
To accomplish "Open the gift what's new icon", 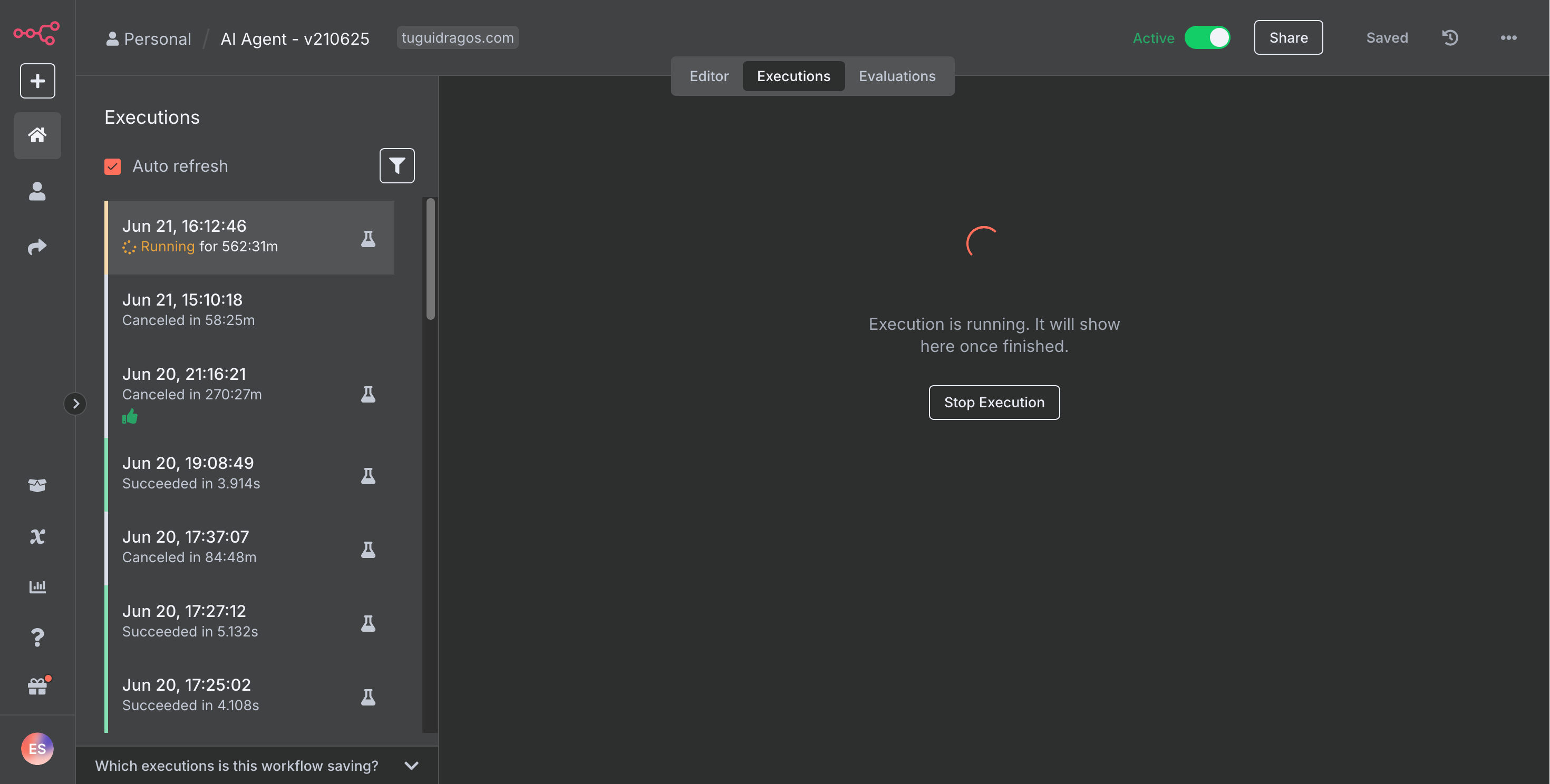I will click(37, 686).
